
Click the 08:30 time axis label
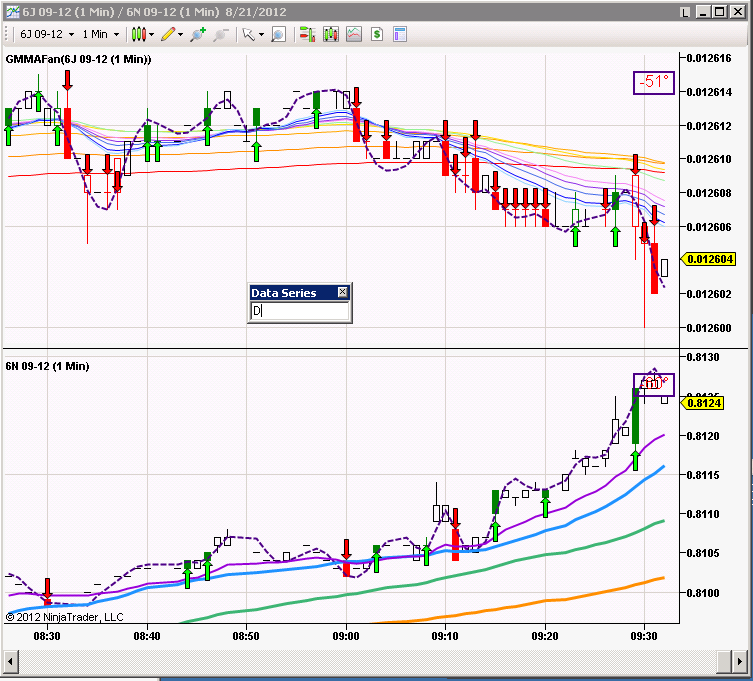47,636
